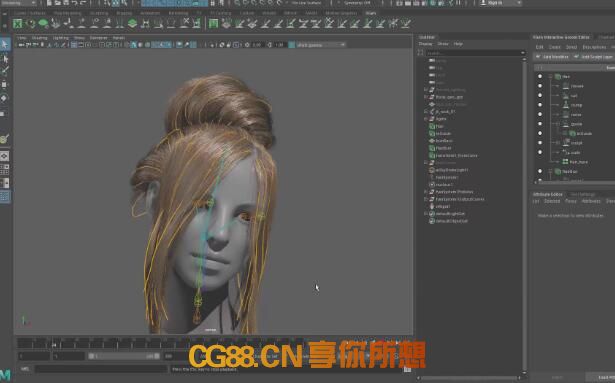Activate the Lasso select tool
The height and width of the screenshot is (383, 615).
(x=5, y=59)
